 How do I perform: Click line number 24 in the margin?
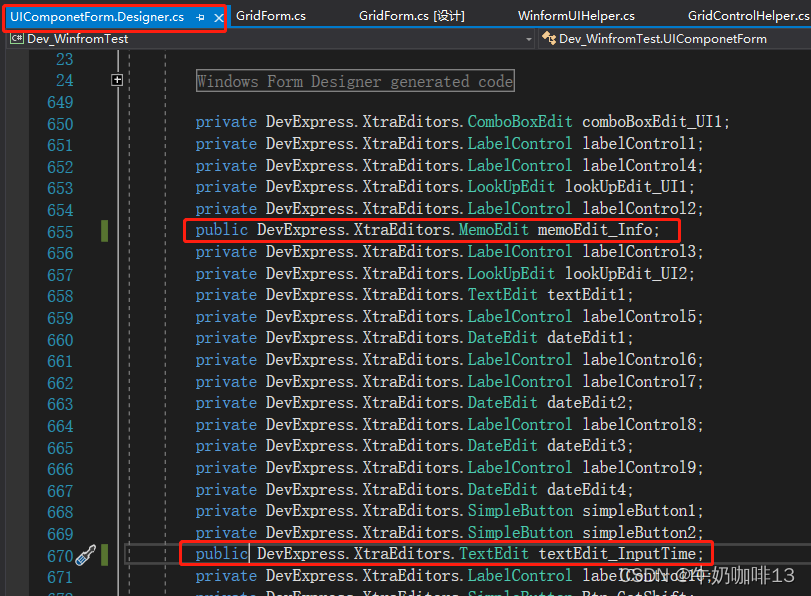(x=65, y=81)
